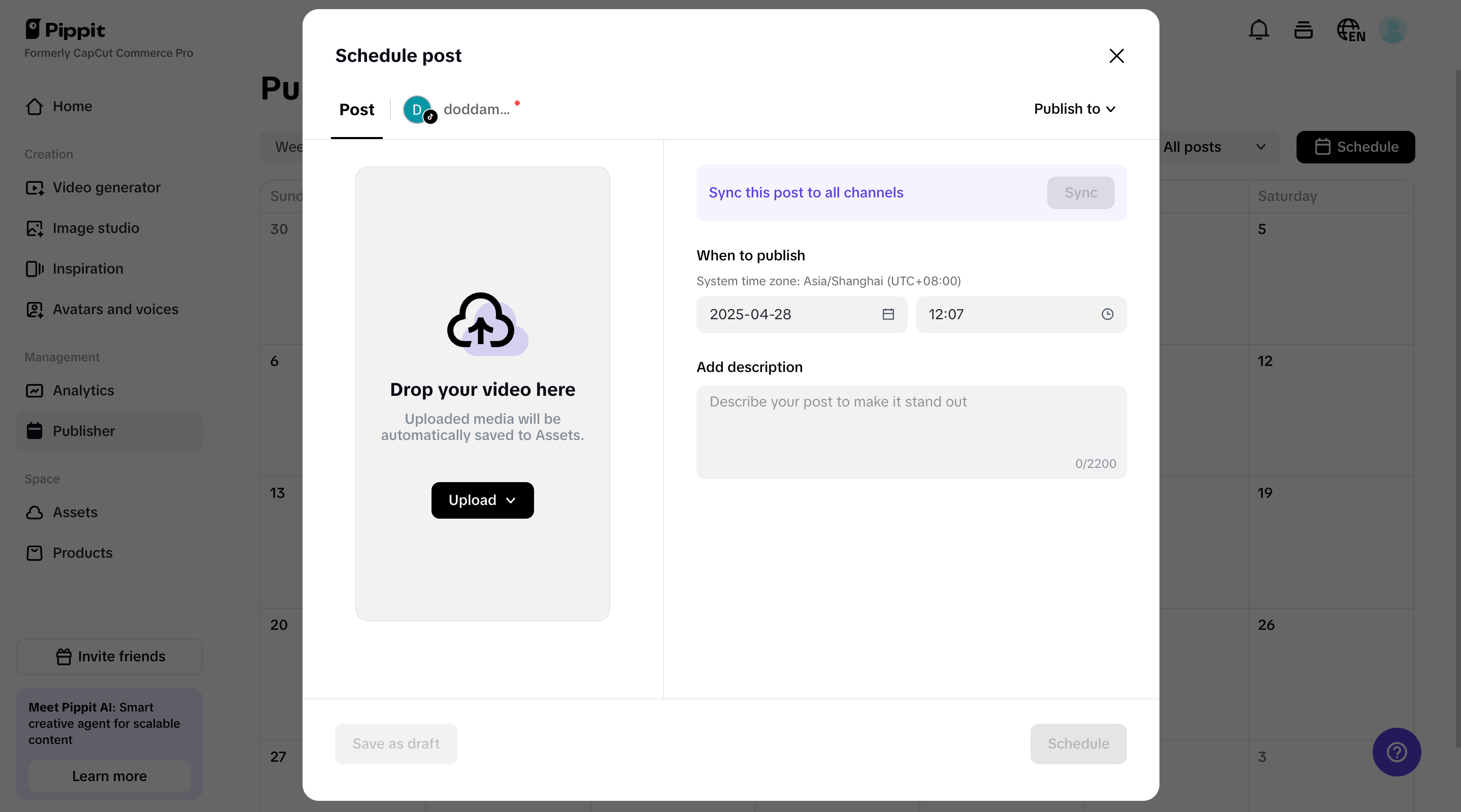Open Avatars and voices
Screen dimensions: 1461x812
(115, 309)
